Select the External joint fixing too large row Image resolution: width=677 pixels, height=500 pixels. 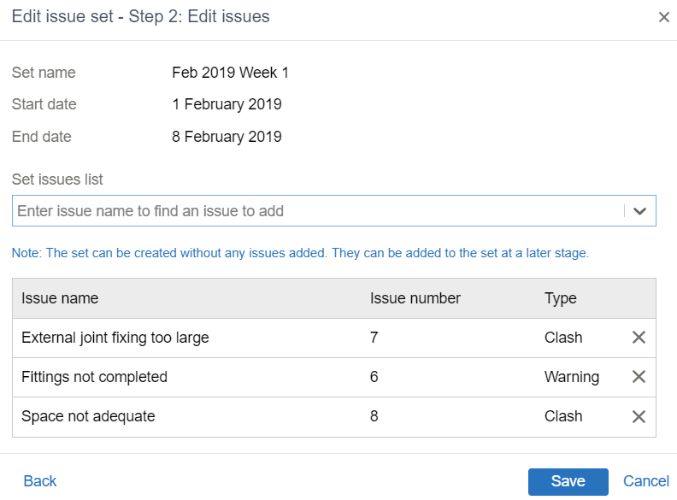(334, 338)
